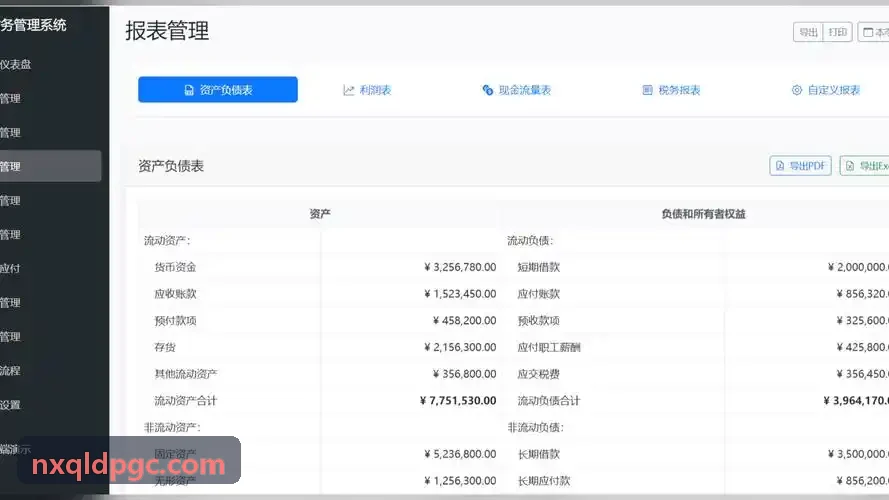Click the value ¥ 3,256,780.00
This screenshot has width=889, height=500.
tap(460, 267)
